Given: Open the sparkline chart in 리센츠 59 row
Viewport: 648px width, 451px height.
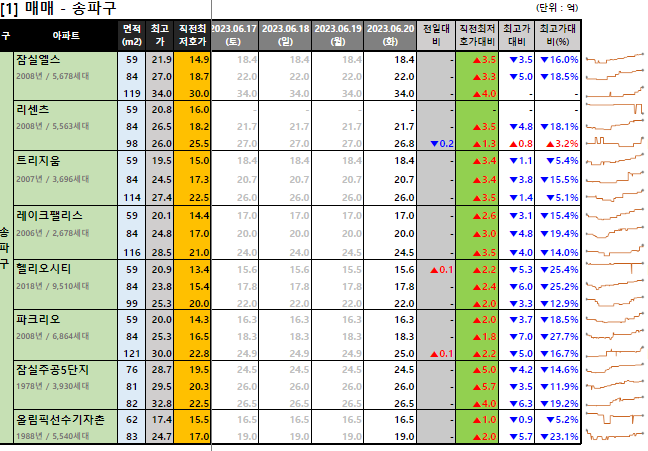Looking at the screenshot, I should click(615, 109).
